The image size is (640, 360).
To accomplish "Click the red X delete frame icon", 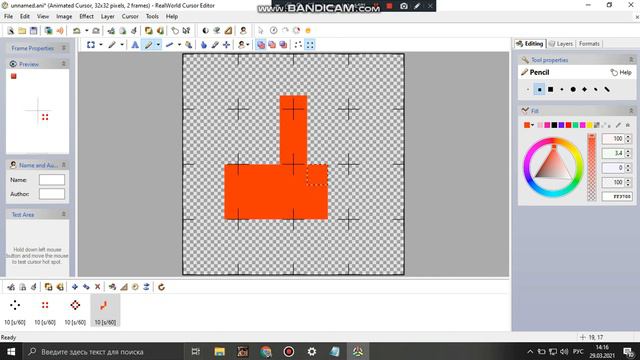I will pyautogui.click(x=98, y=287).
